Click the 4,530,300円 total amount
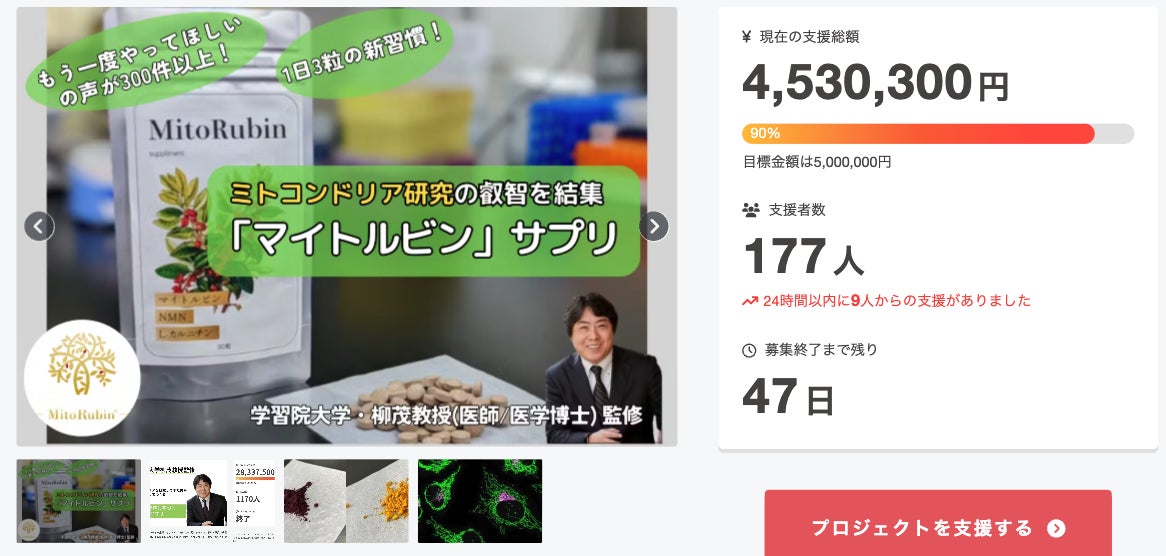The height and width of the screenshot is (556, 1166). point(875,83)
